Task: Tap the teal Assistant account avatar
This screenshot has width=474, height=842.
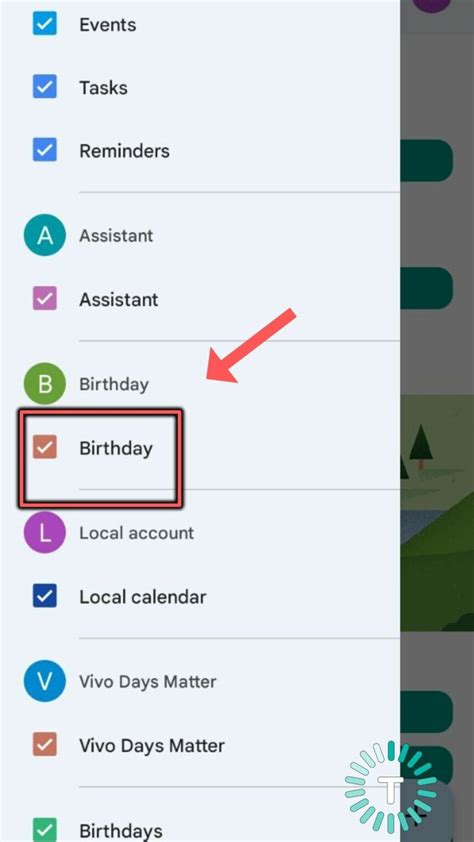Action: [45, 236]
